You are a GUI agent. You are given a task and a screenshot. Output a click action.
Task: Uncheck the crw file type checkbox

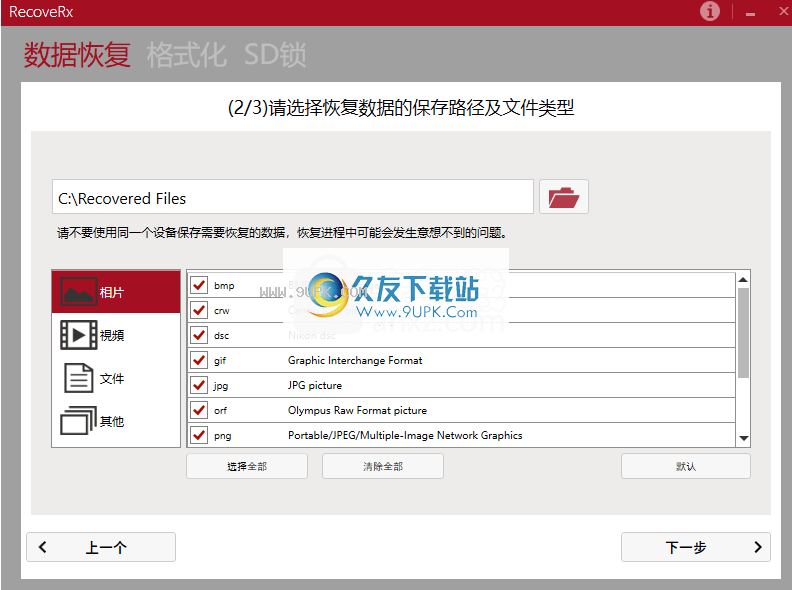[199, 310]
